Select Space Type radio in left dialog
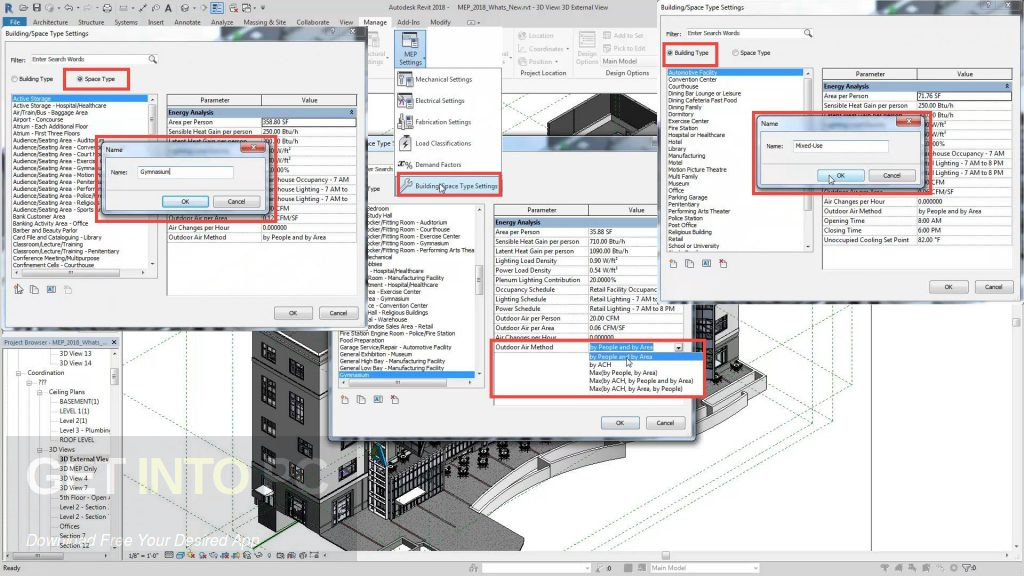 coord(80,79)
